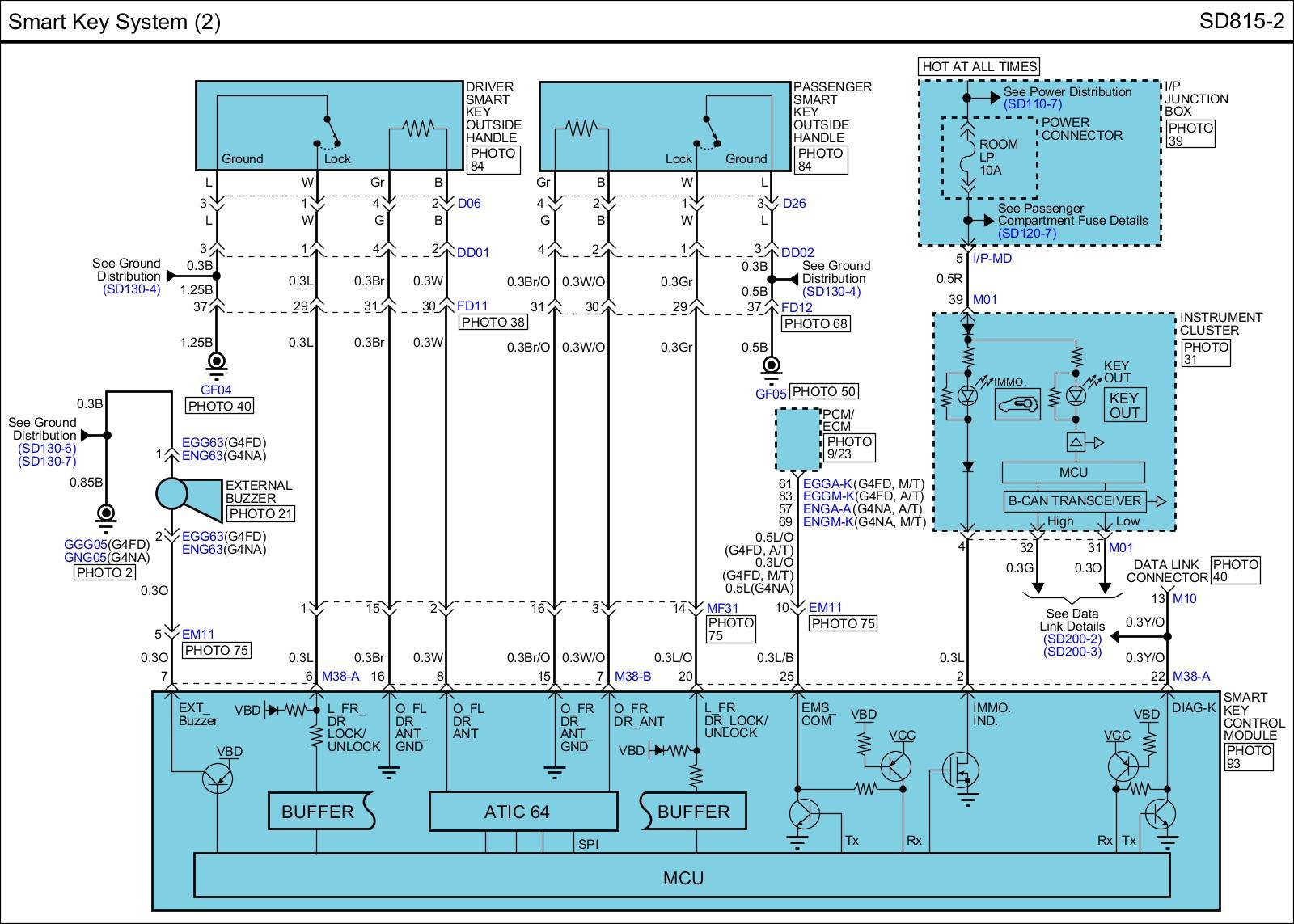Click the driver handle lock switch symbol
Screen dimensions: 1294x924
click(x=326, y=133)
